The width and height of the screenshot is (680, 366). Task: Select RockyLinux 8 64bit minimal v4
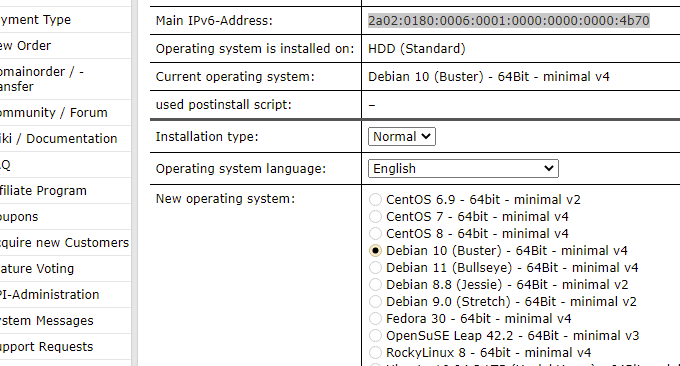375,353
